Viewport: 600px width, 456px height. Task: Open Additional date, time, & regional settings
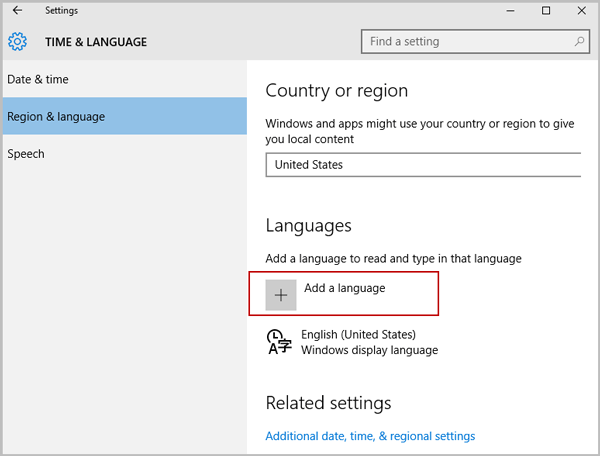[x=370, y=436]
